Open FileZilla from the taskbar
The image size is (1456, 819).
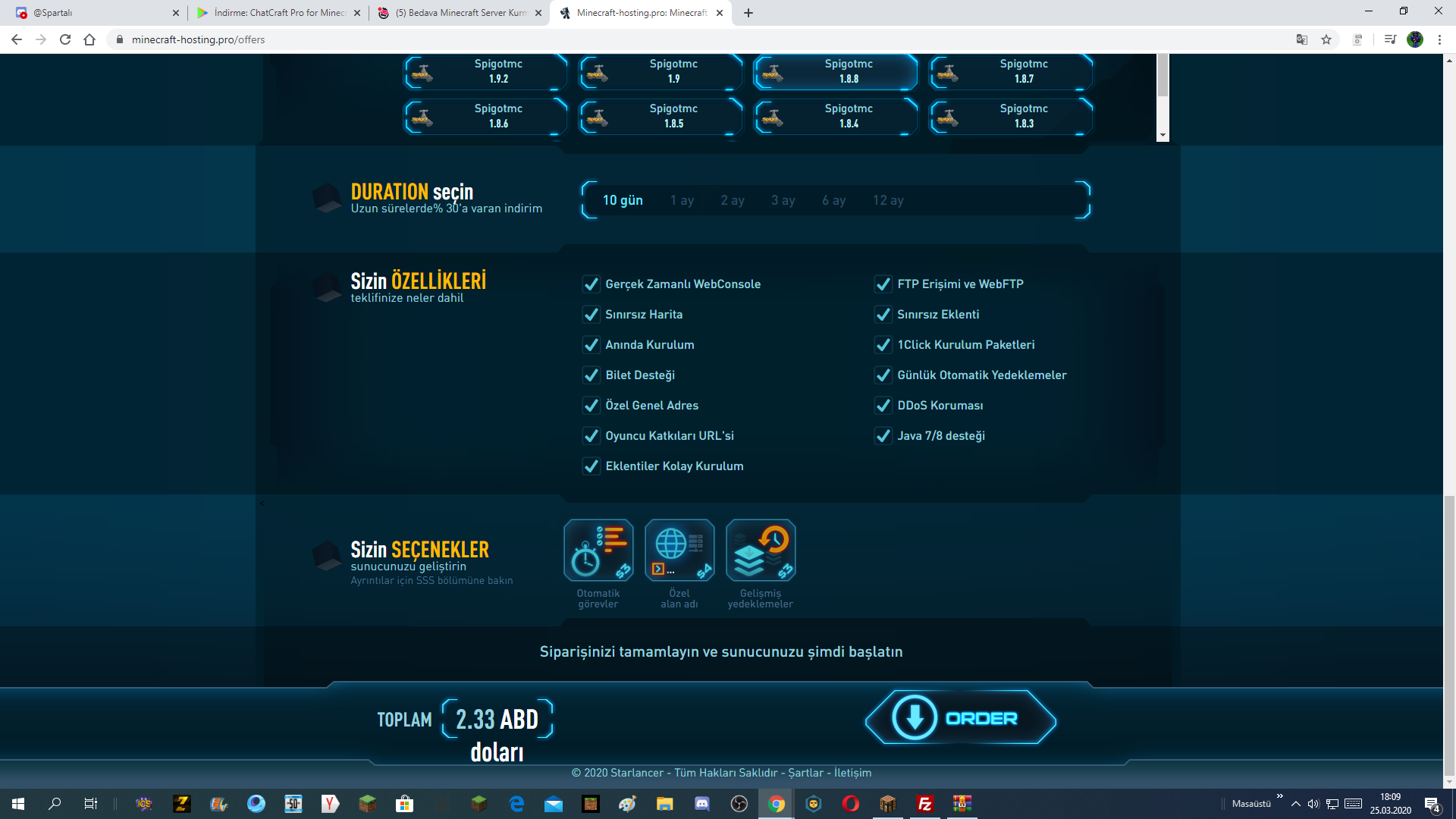click(925, 804)
